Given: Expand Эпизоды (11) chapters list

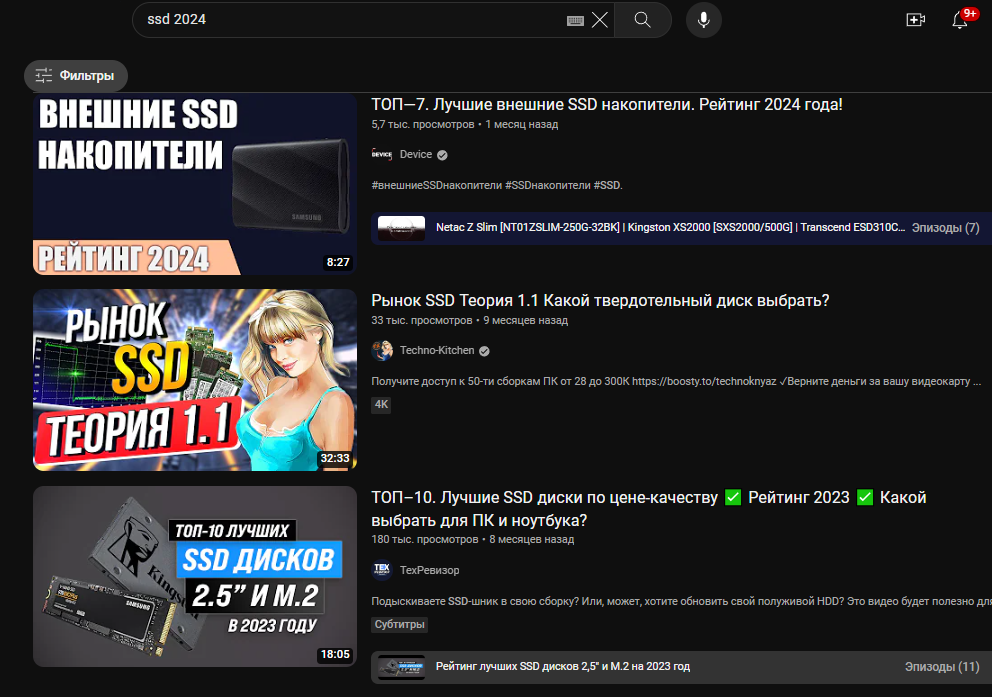Looking at the screenshot, I should click(x=941, y=667).
